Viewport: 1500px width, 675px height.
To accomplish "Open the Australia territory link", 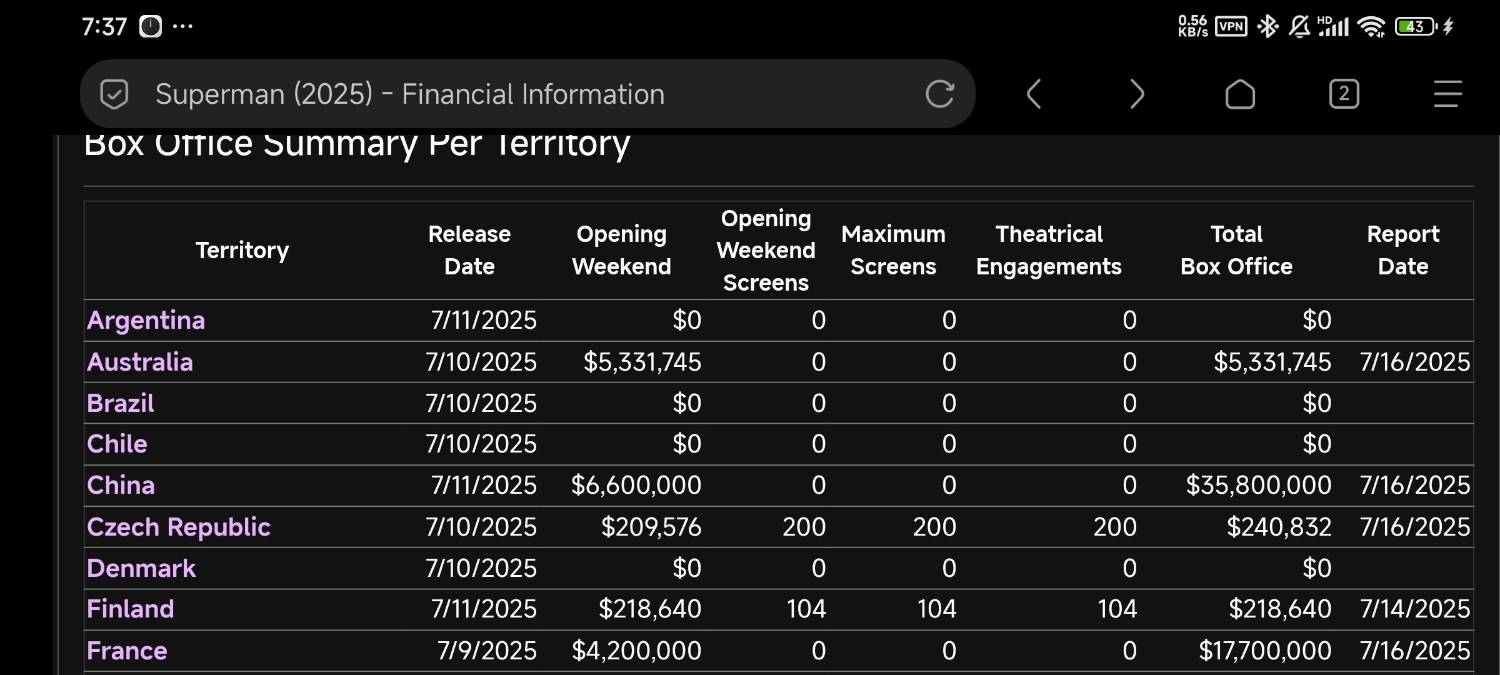I will (x=140, y=362).
